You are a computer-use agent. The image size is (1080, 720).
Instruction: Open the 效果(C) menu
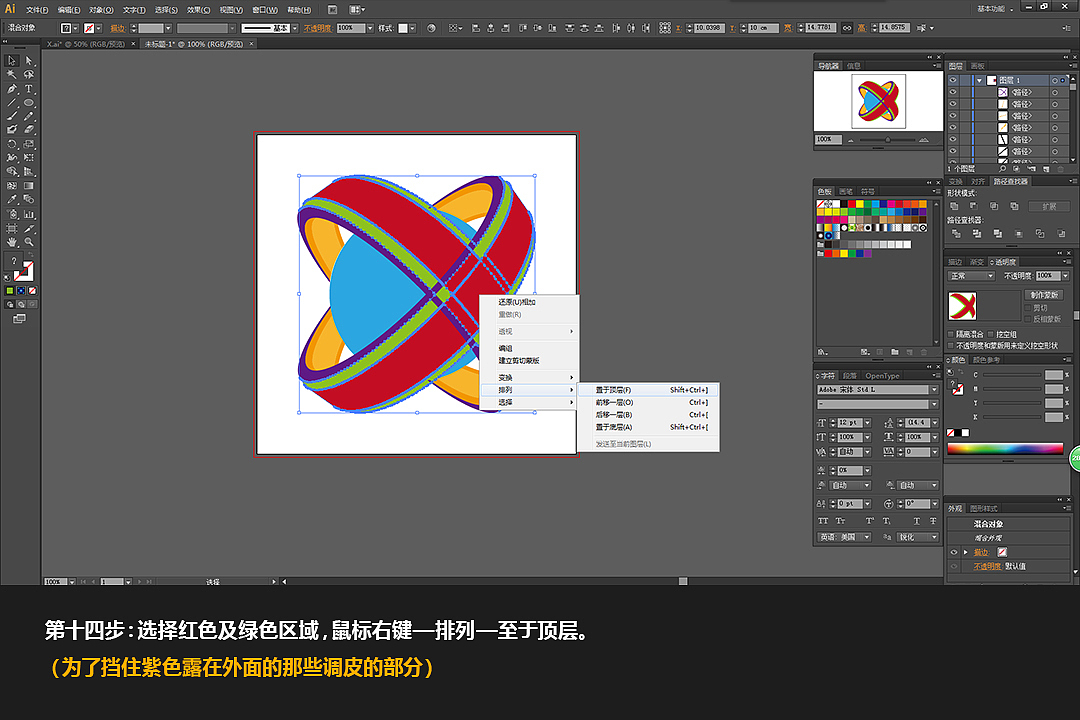[198, 10]
